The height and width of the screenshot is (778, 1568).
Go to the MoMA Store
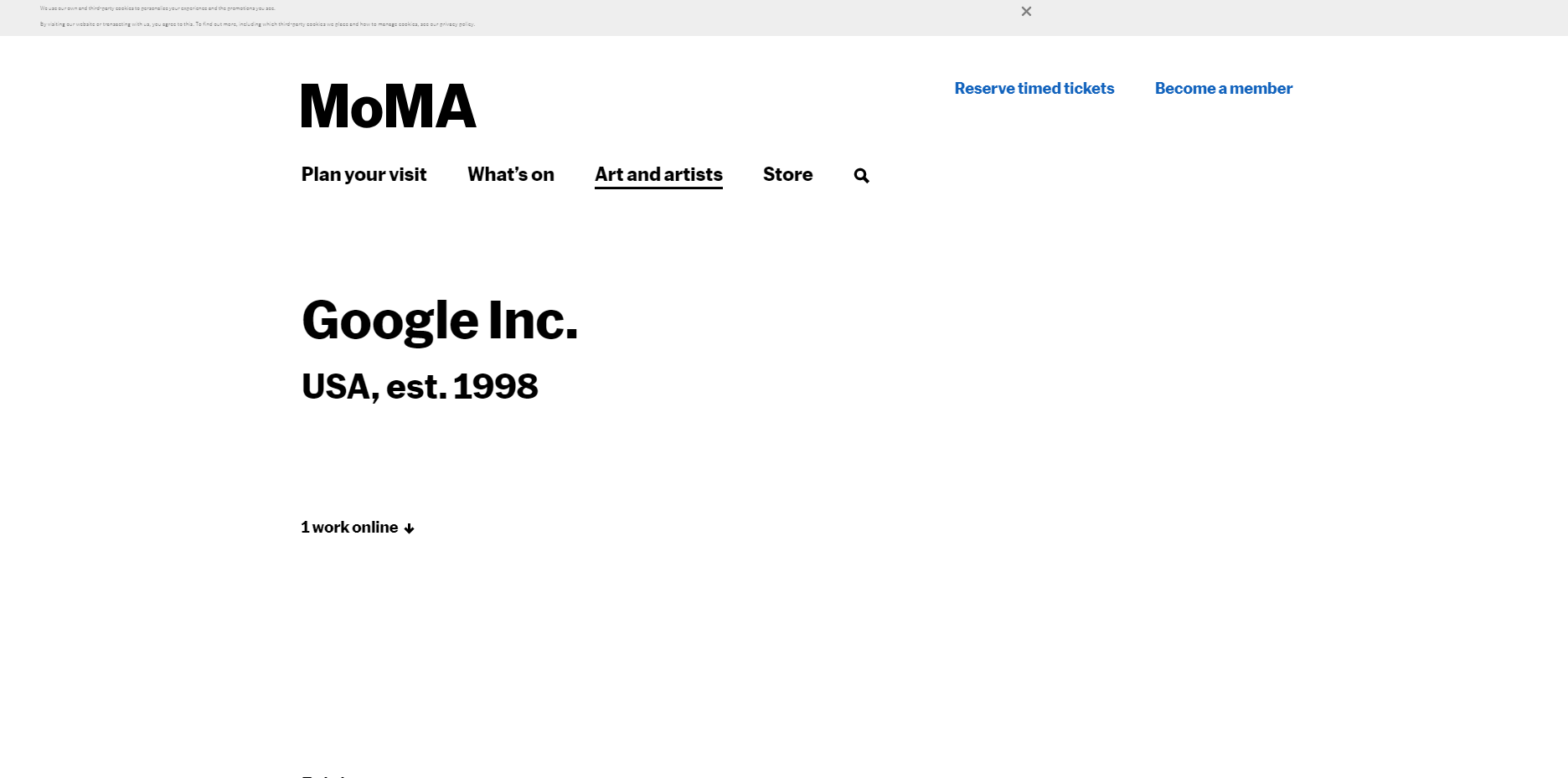pos(787,174)
